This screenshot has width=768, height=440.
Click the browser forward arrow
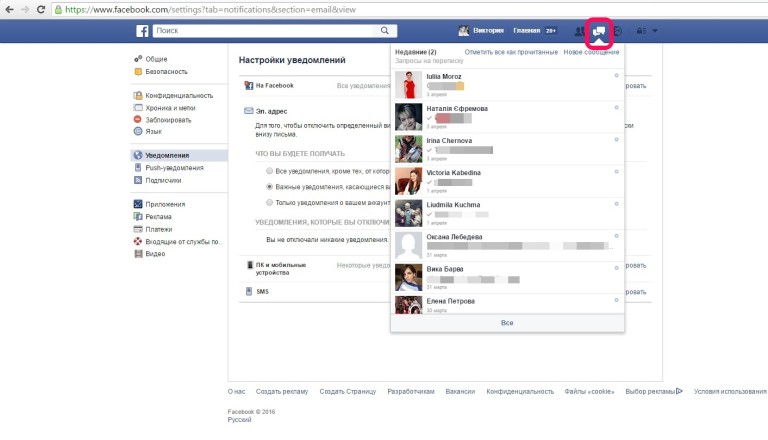25,9
